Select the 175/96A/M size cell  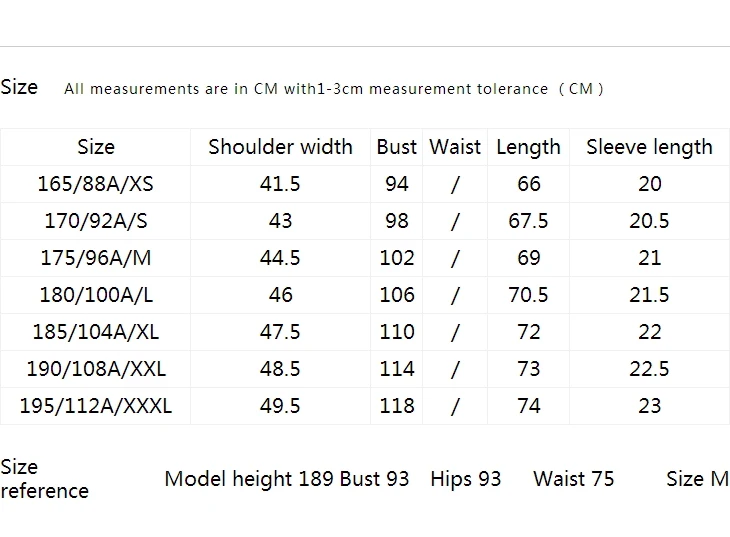[x=95, y=258]
